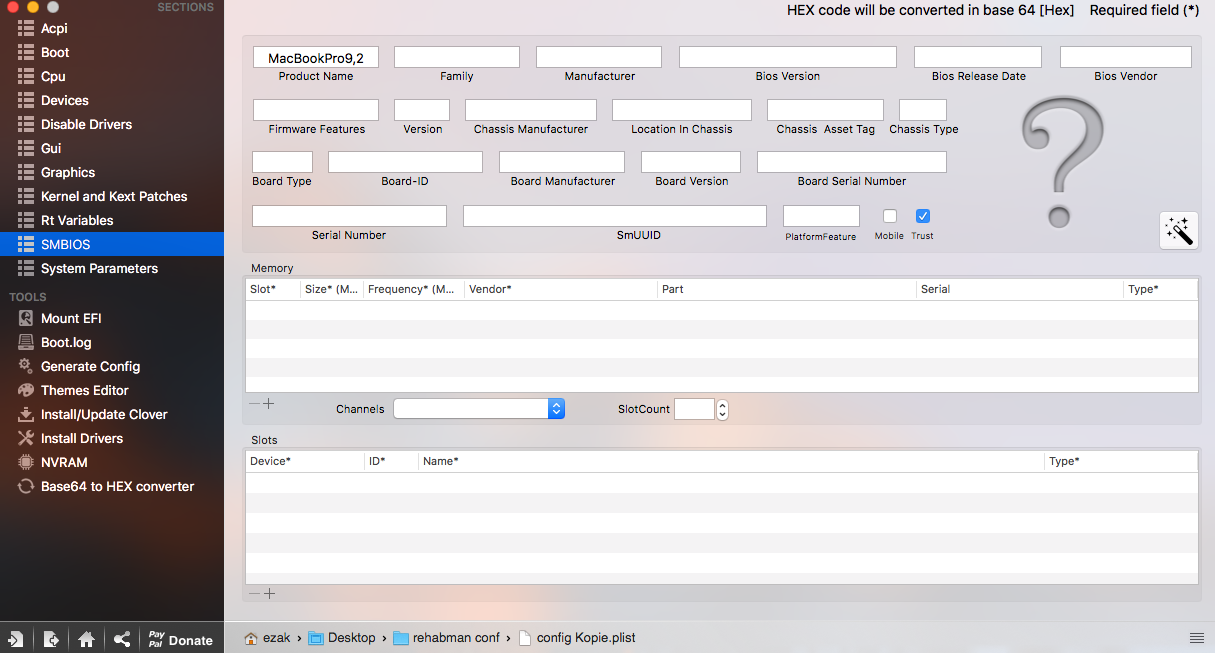Click the SlotCount input field
1215x653 pixels.
point(694,409)
